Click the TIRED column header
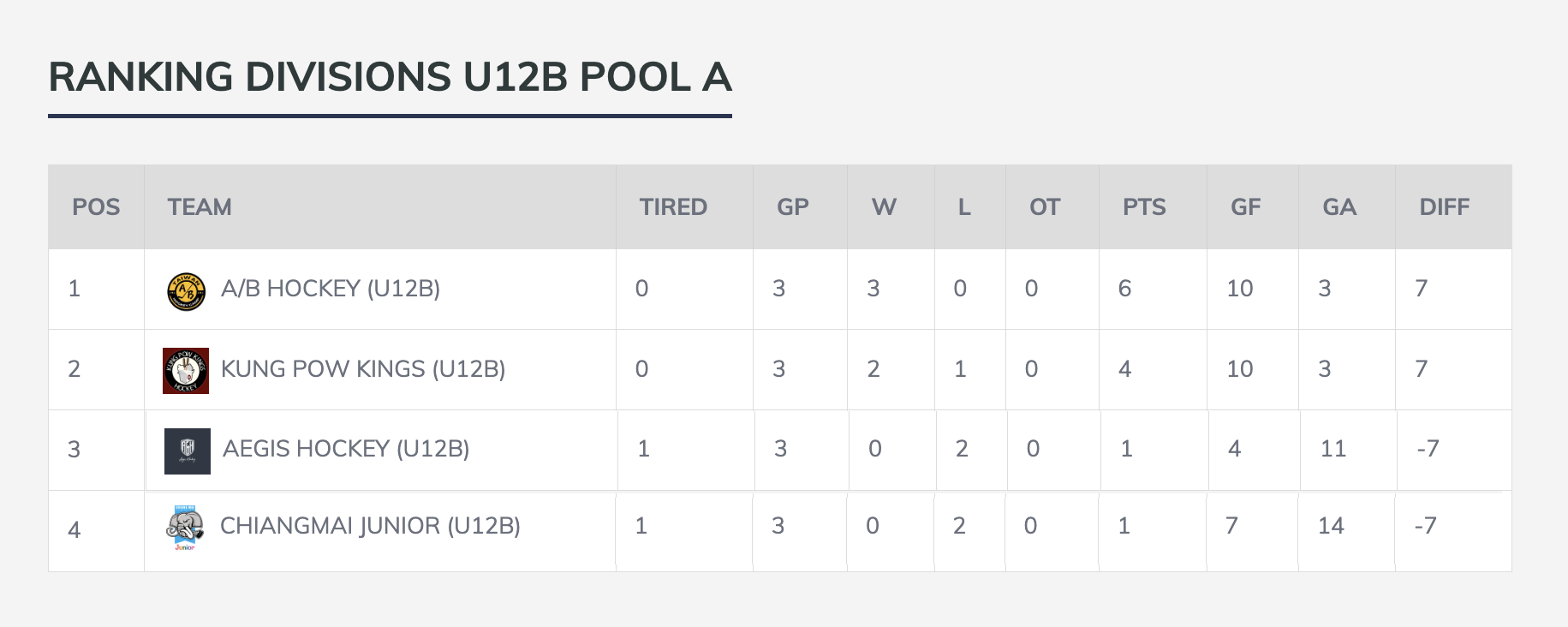Image resolution: width=1568 pixels, height=627 pixels. point(673,207)
